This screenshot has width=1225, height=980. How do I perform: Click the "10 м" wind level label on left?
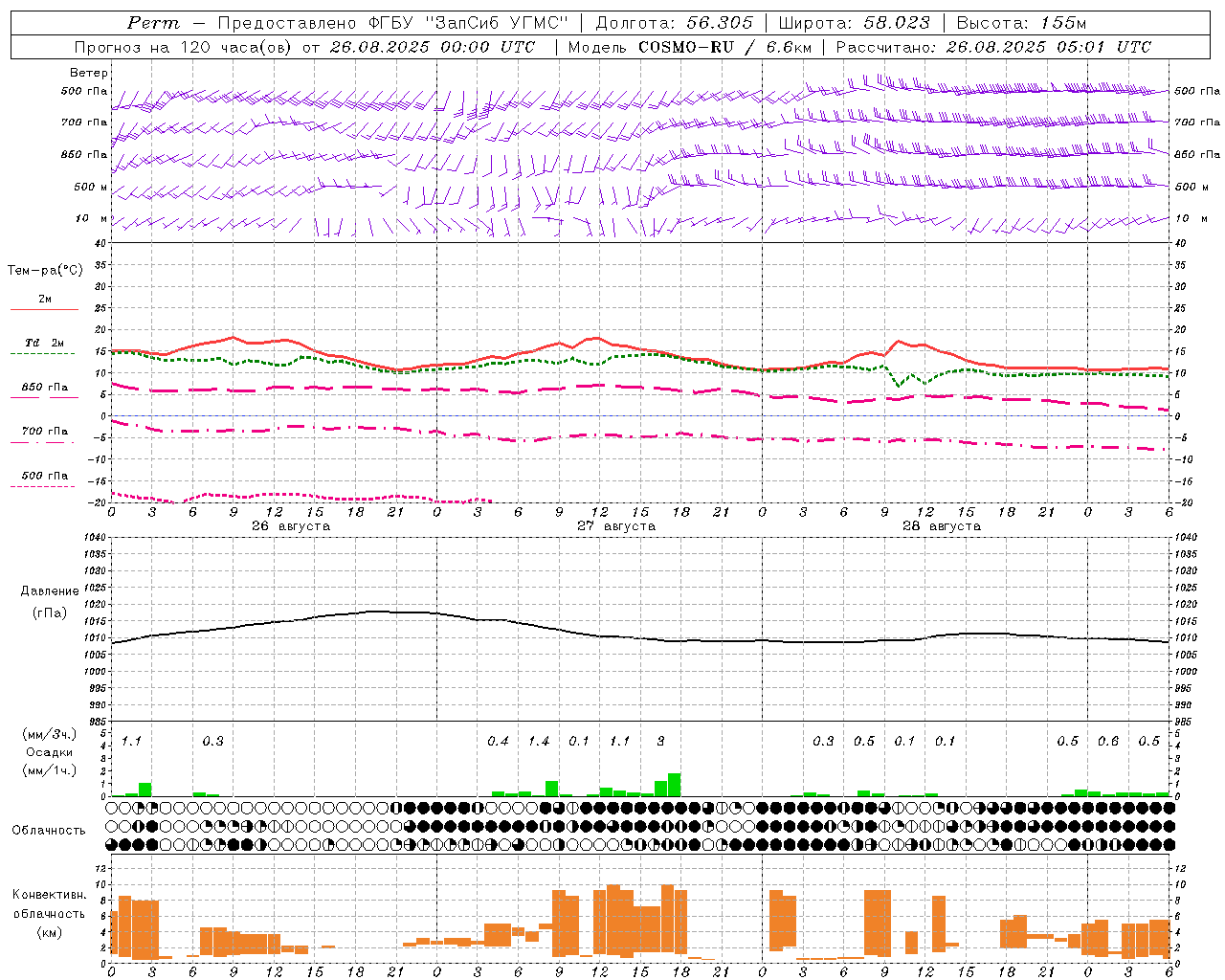coord(91,218)
